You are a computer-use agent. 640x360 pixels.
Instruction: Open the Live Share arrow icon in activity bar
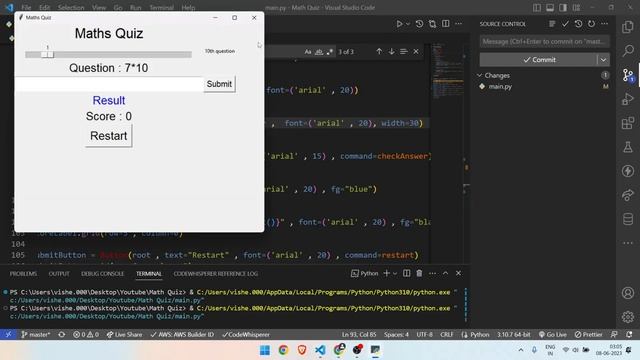(x=628, y=195)
